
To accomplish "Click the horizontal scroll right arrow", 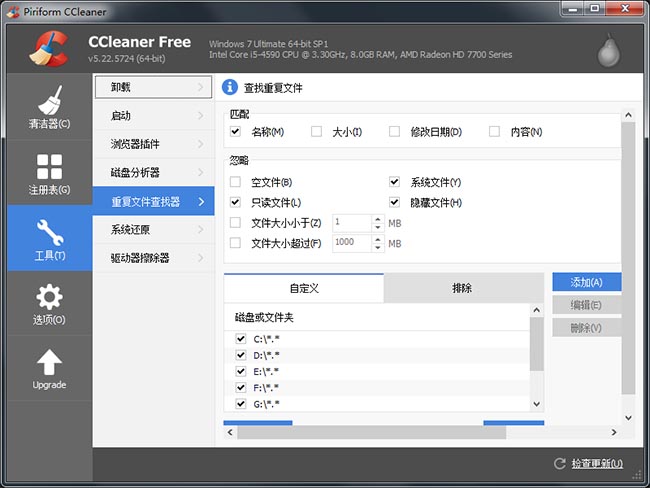I will (x=614, y=432).
